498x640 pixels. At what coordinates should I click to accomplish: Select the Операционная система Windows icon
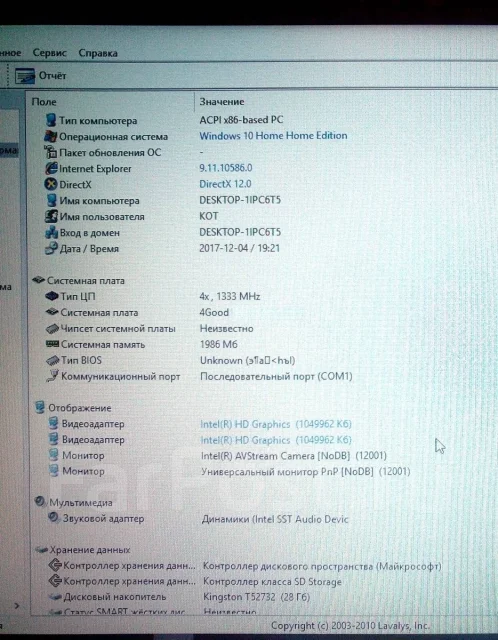pyautogui.click(x=51, y=136)
